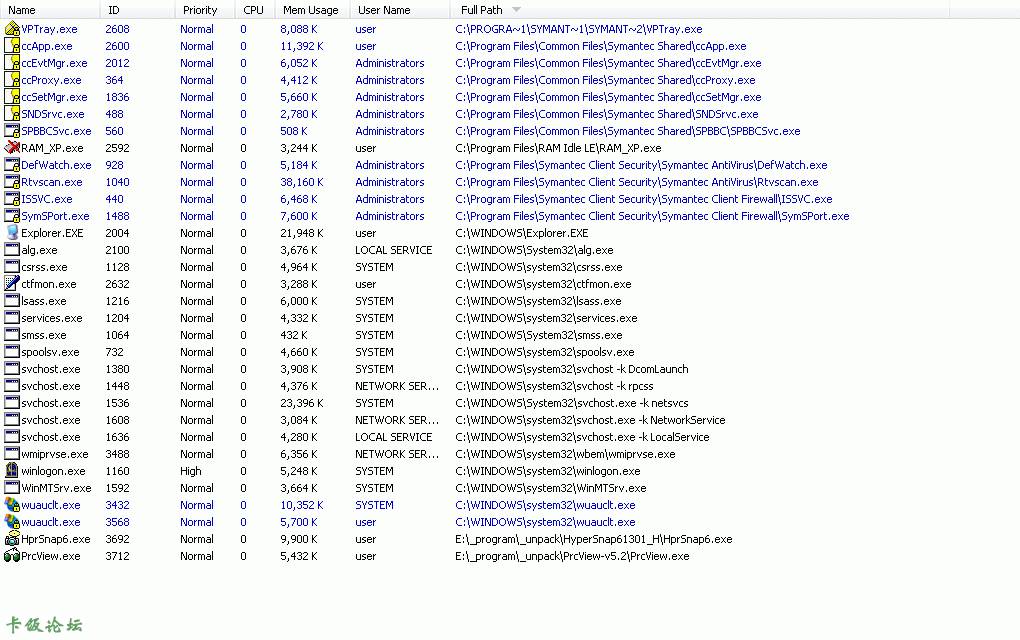Sort by the ID column header
1020x640 pixels.
pyautogui.click(x=137, y=10)
